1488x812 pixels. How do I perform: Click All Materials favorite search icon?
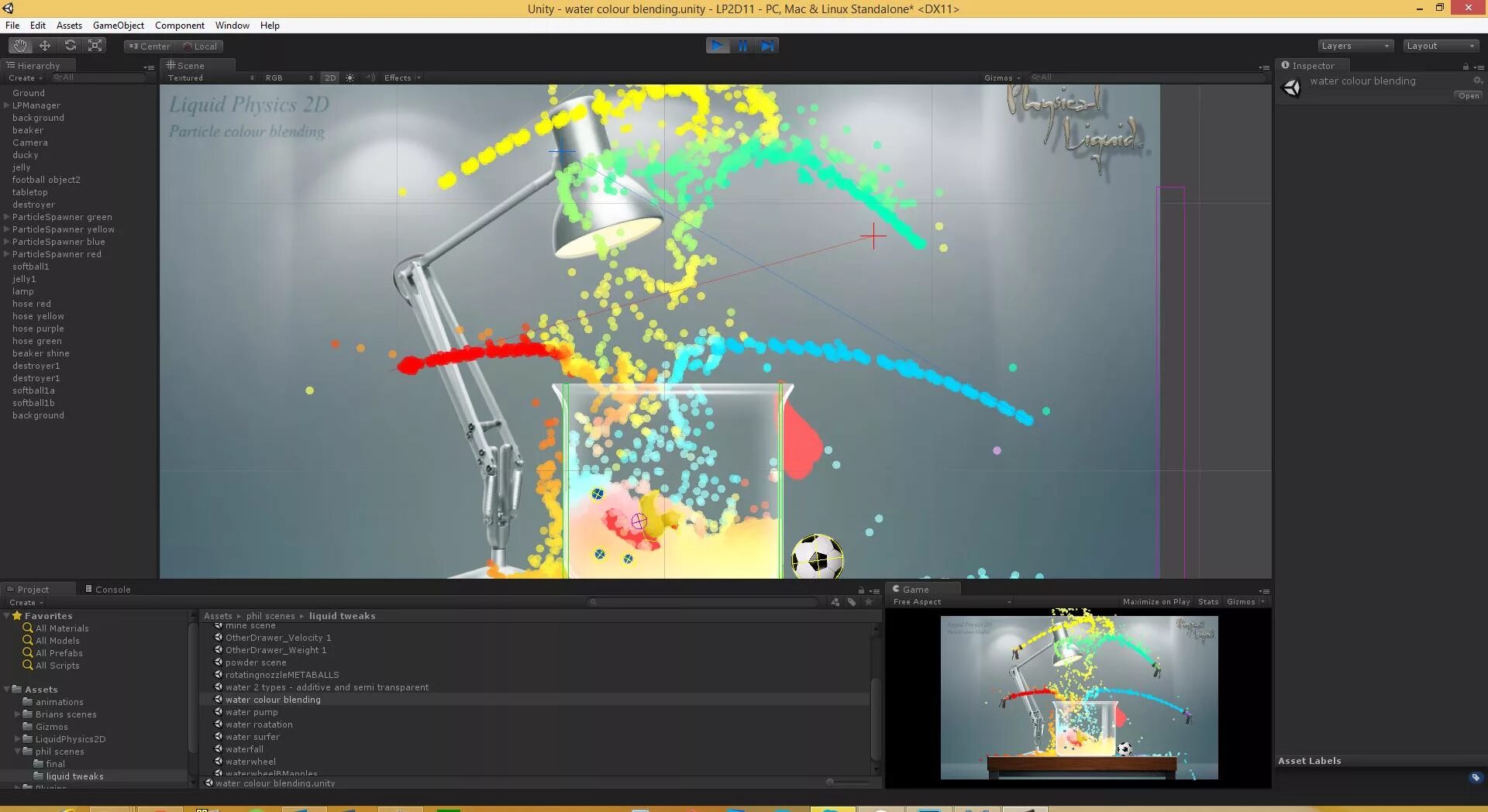(28, 628)
